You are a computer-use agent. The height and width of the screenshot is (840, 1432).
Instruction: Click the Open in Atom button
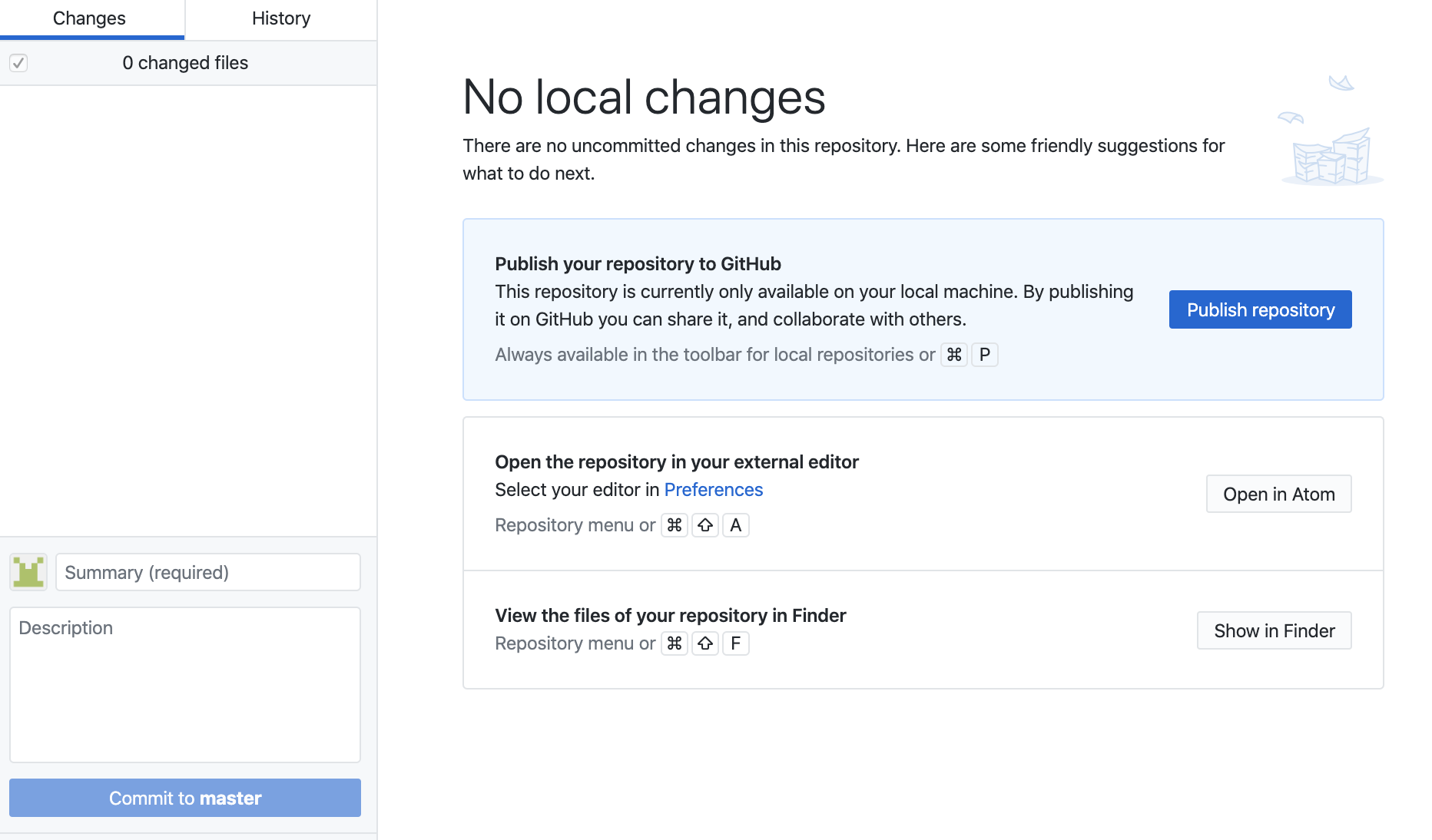click(x=1278, y=494)
